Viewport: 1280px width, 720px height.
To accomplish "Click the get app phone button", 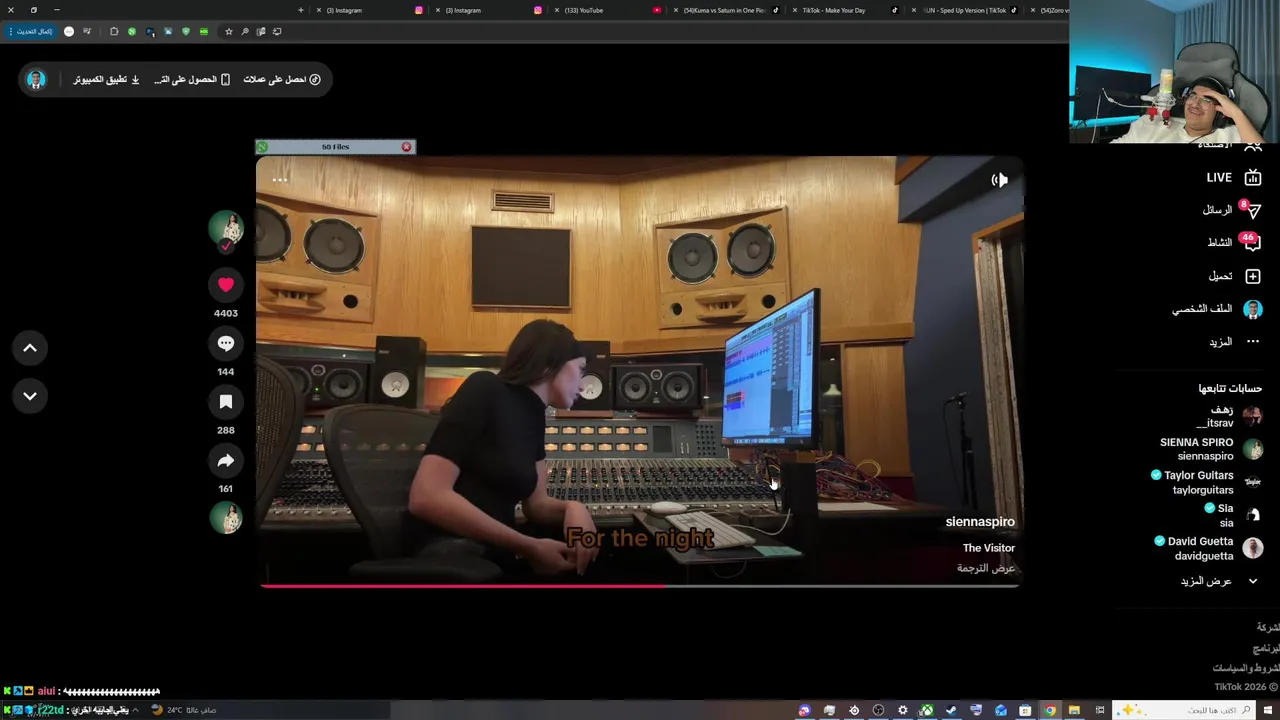I will coord(192,79).
